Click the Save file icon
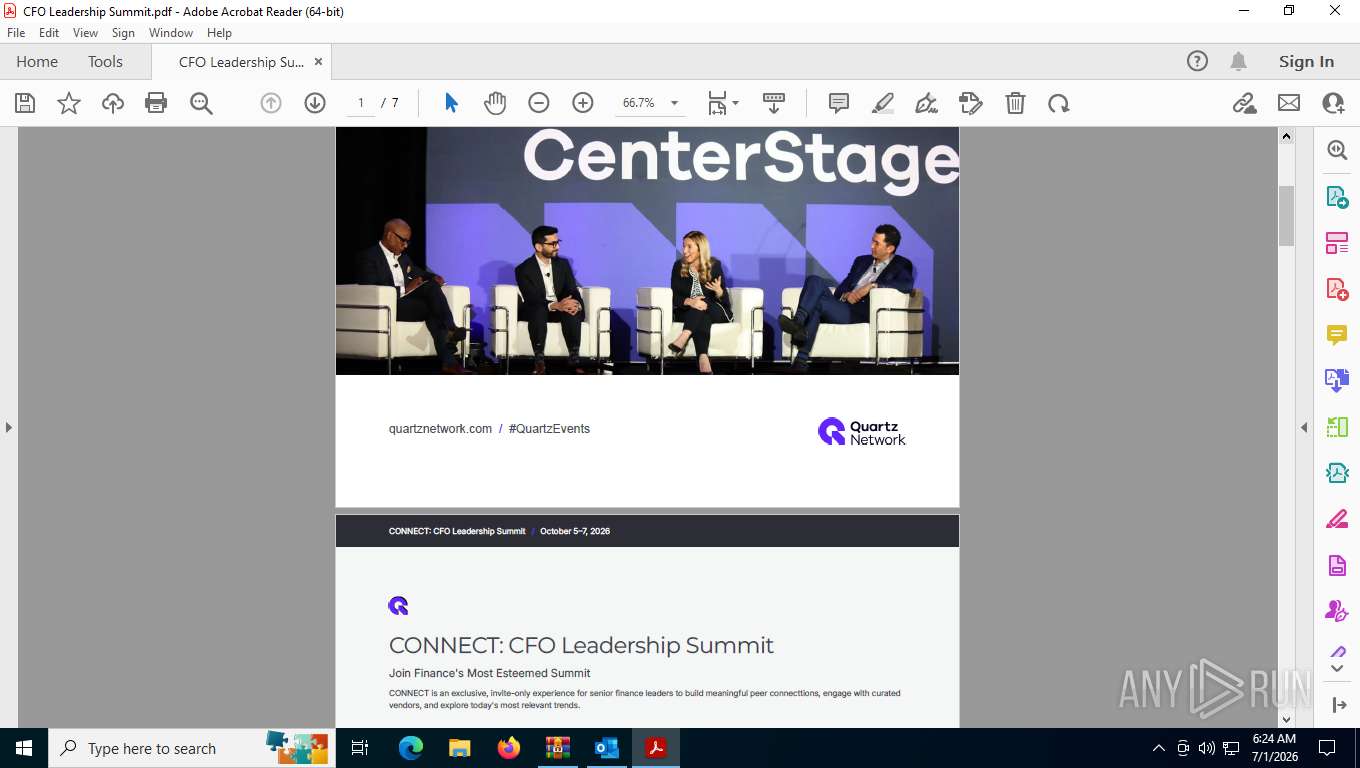This screenshot has height=768, width=1360. coord(25,103)
